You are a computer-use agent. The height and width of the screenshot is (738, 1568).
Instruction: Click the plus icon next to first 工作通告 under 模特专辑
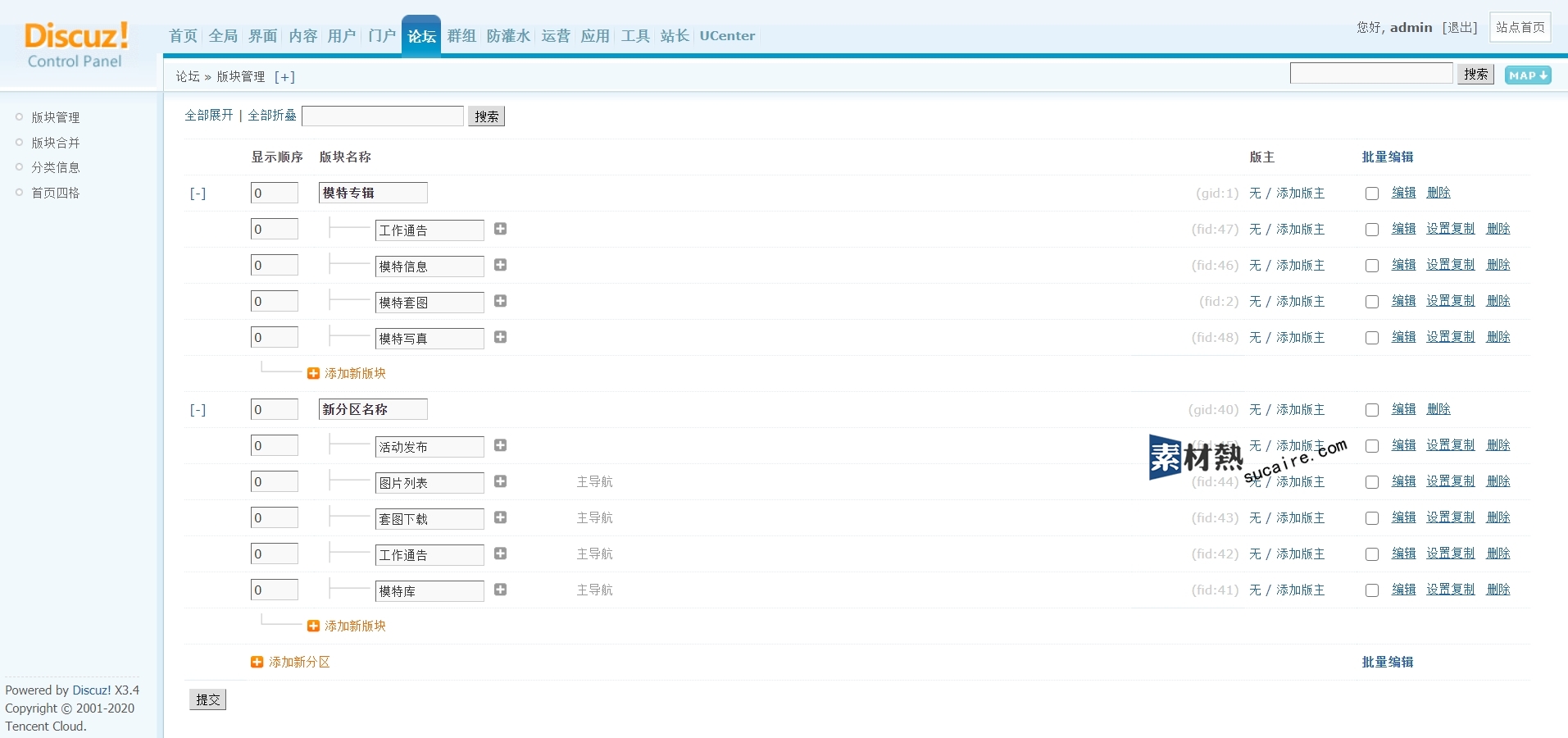coord(500,229)
